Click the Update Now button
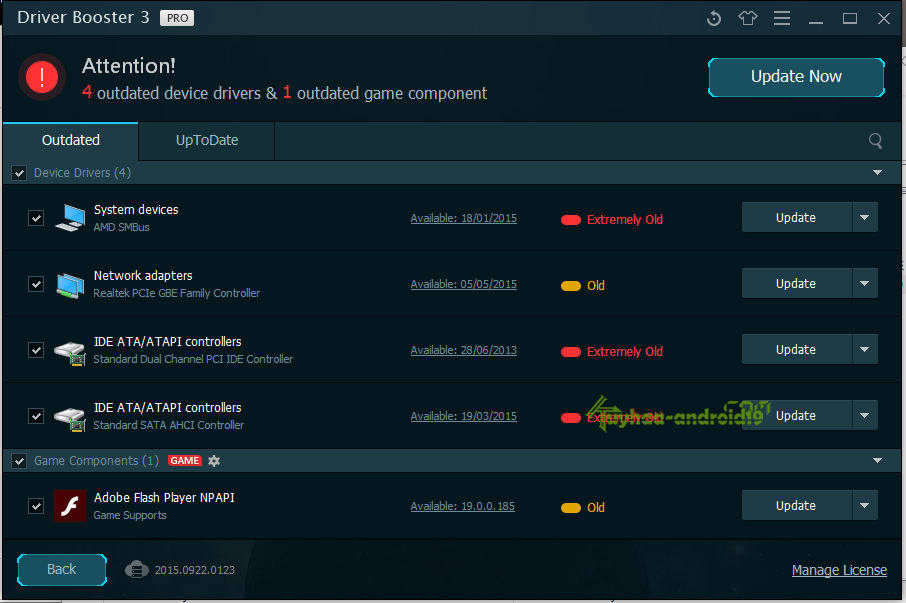906x603 pixels. tap(796, 76)
